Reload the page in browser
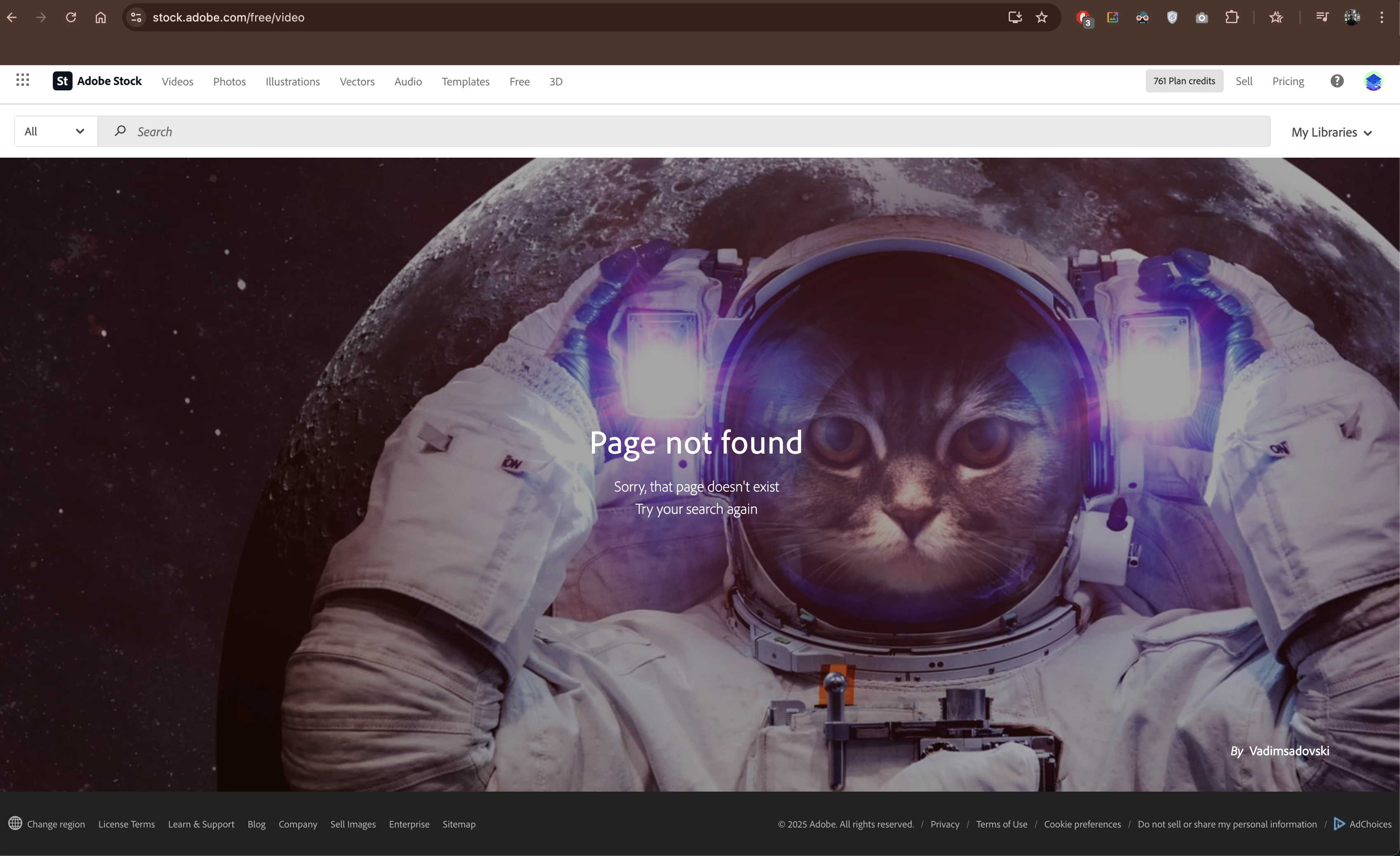This screenshot has width=1400, height=856. pyautogui.click(x=71, y=18)
